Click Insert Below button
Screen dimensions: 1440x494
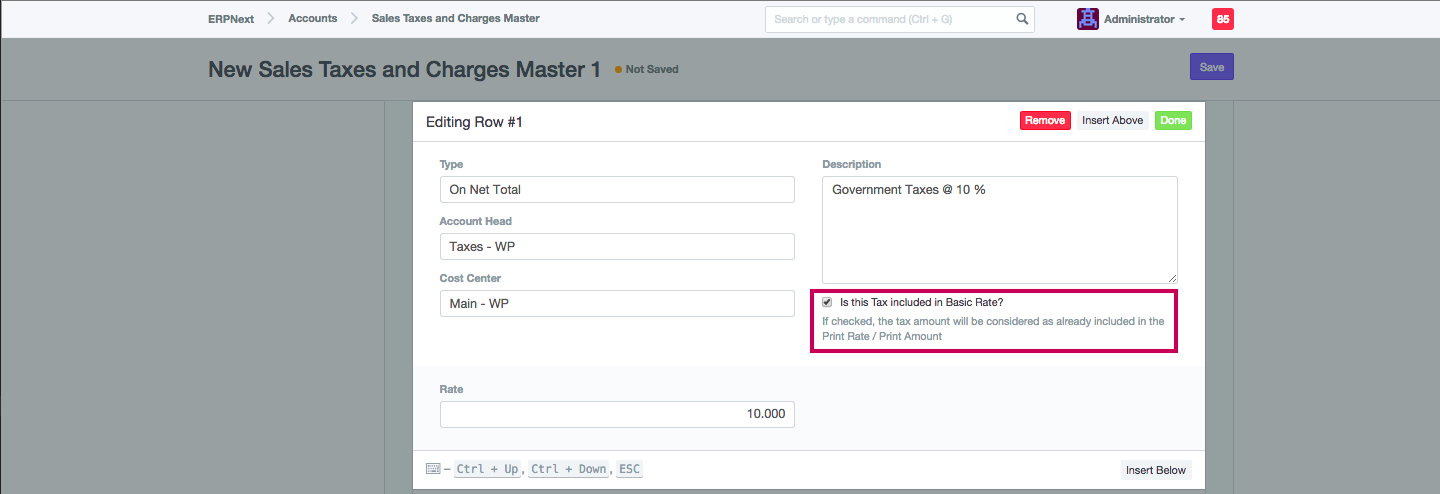coord(1155,470)
